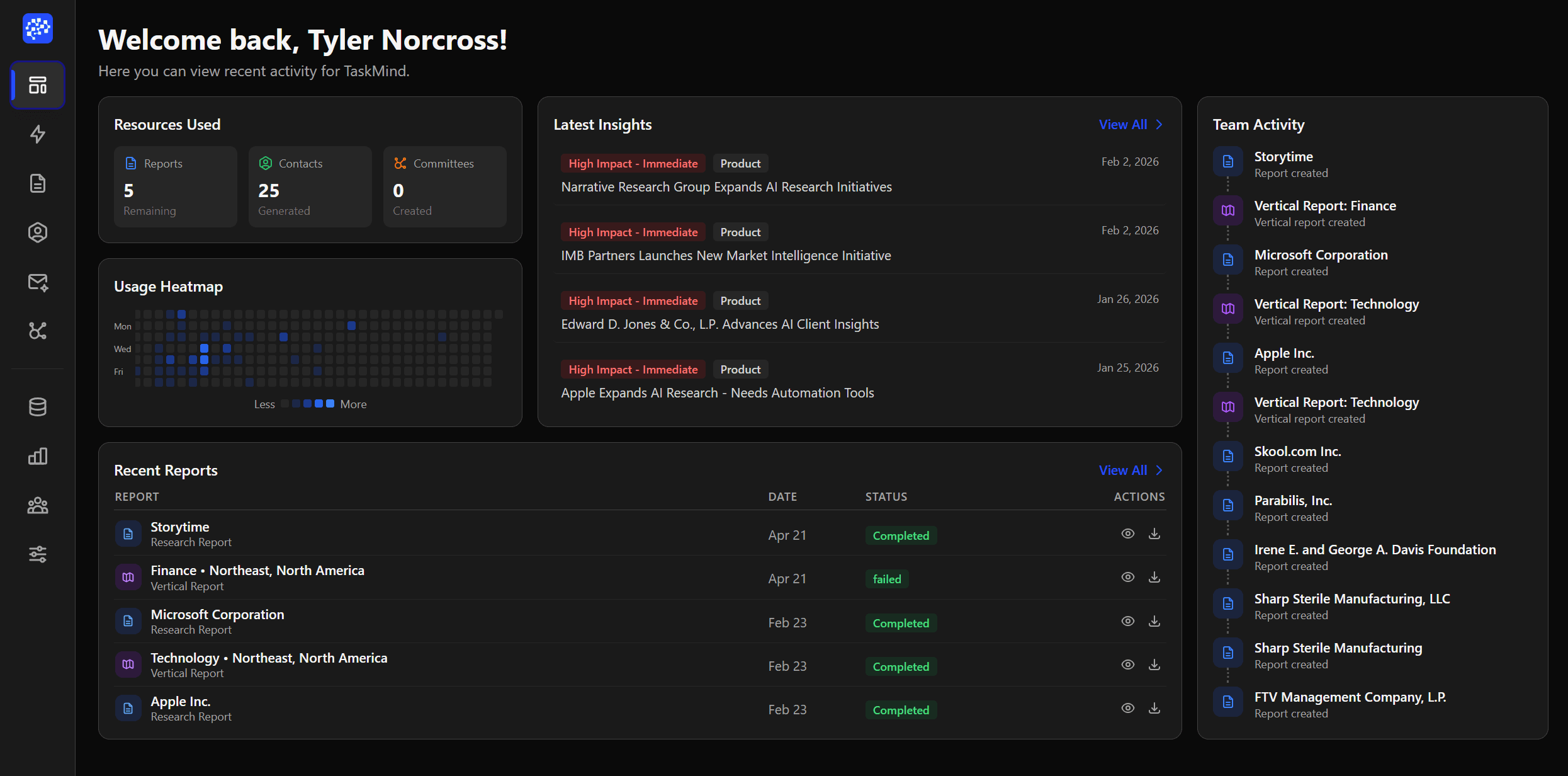Click darkest heatmap legend square
1568x776 pixels.
285,404
